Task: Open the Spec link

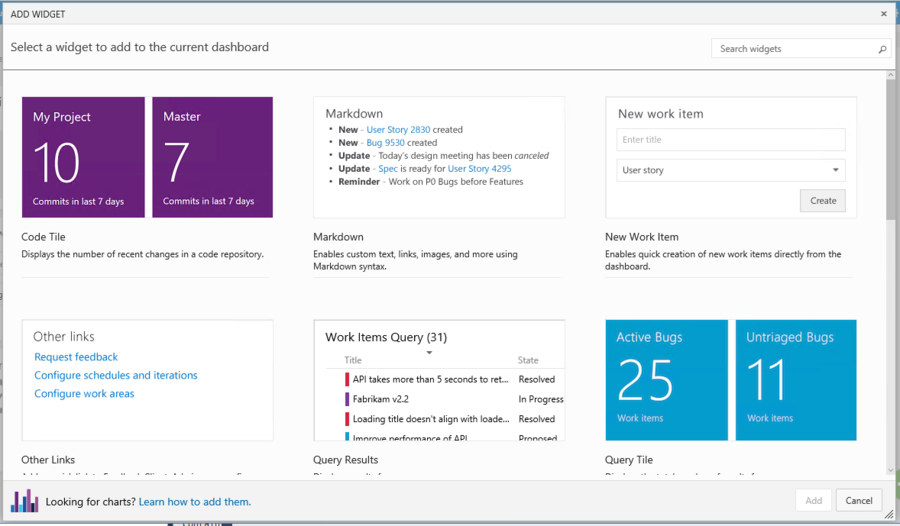Action: pos(388,169)
